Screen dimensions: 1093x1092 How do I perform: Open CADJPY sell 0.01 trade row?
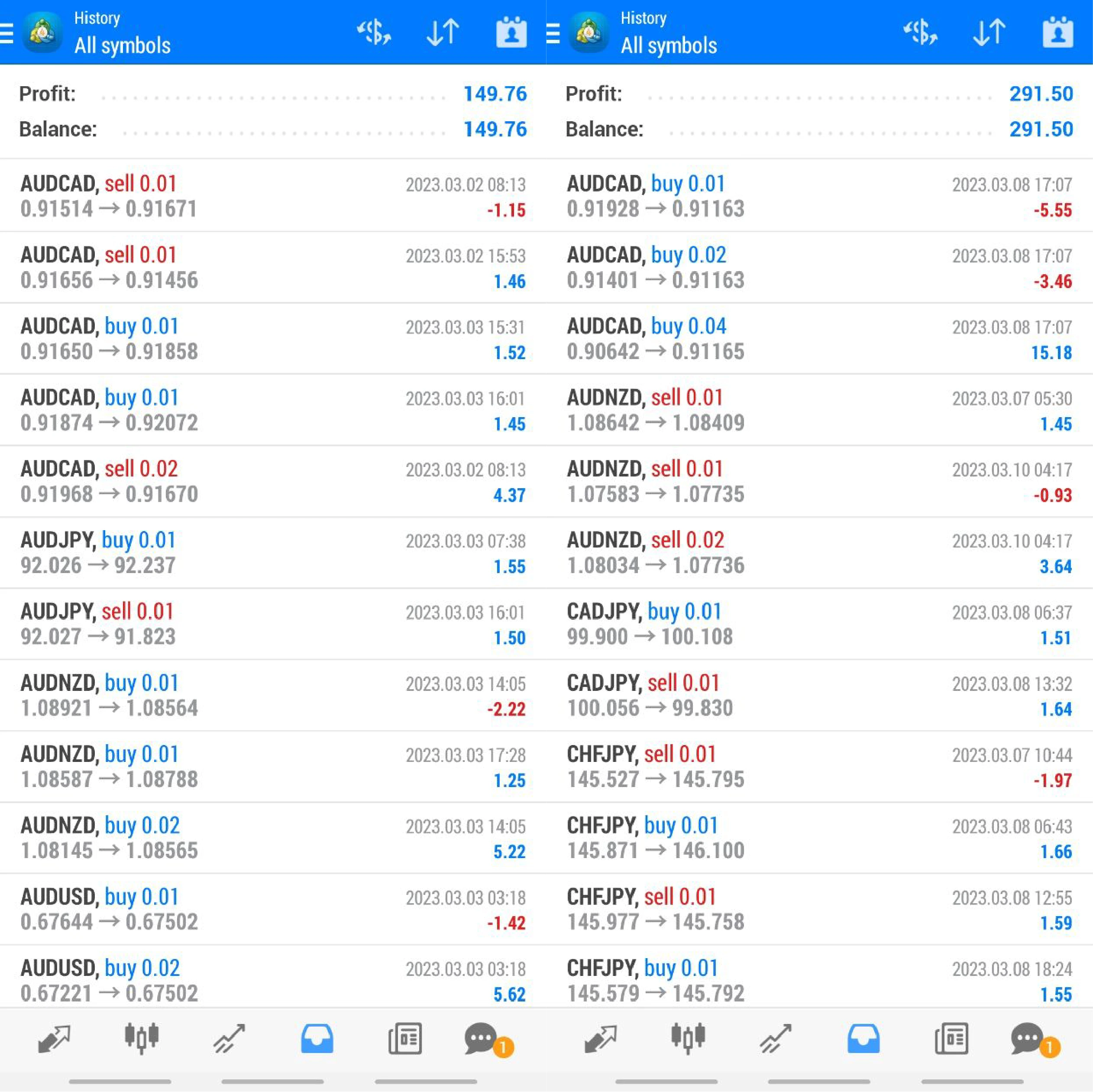coord(820,695)
